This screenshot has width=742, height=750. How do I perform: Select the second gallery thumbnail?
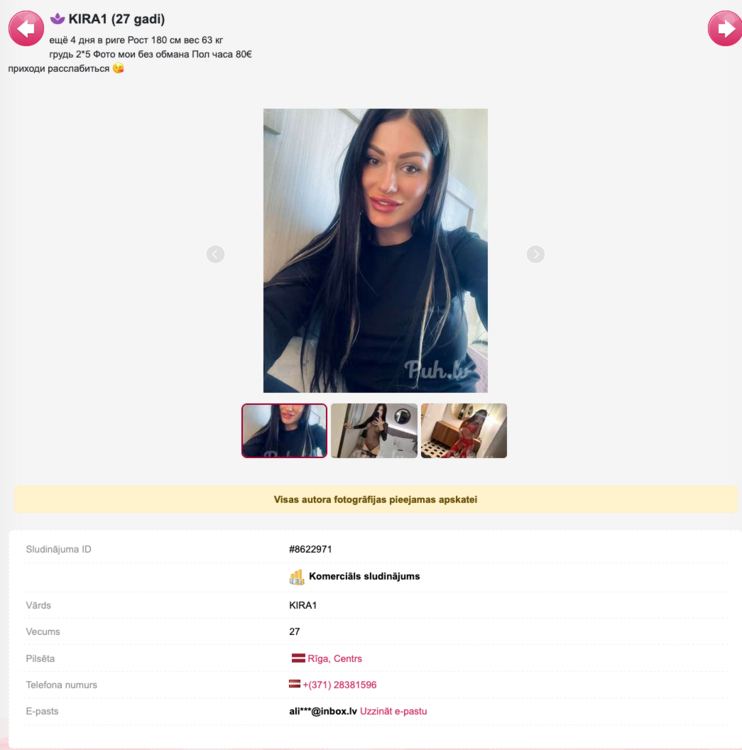pos(374,430)
